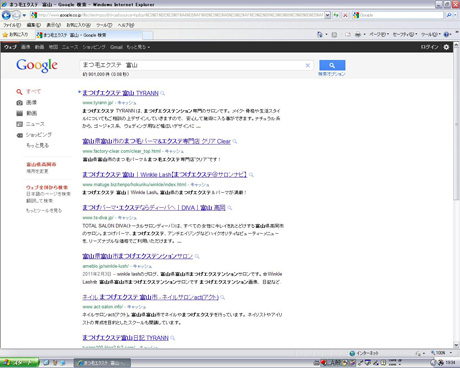
Task: Print the page with the printer icon
Action: pyautogui.click(x=358, y=34)
